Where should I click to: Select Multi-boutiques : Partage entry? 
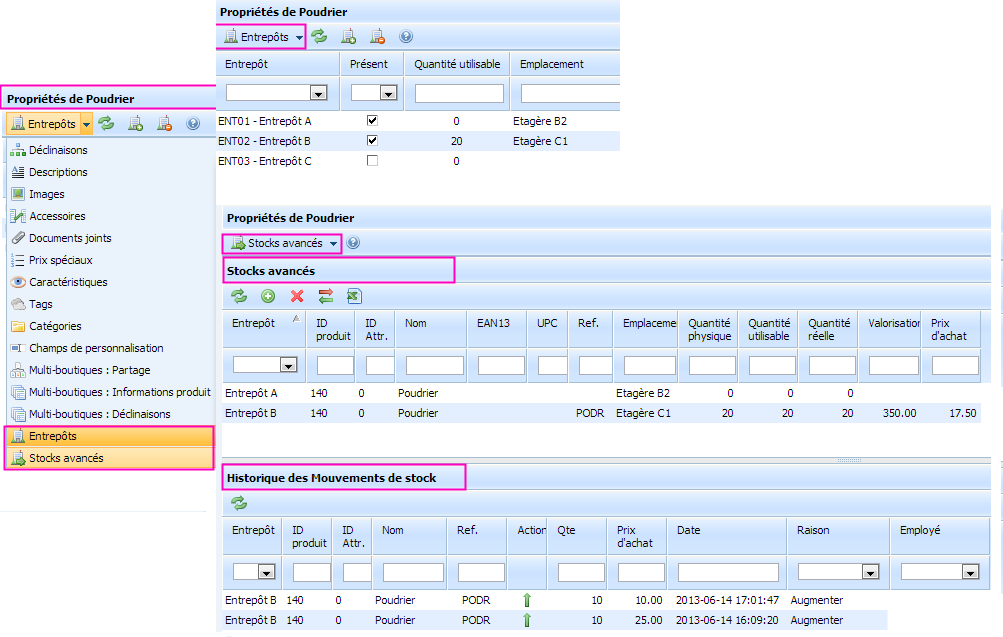point(90,370)
